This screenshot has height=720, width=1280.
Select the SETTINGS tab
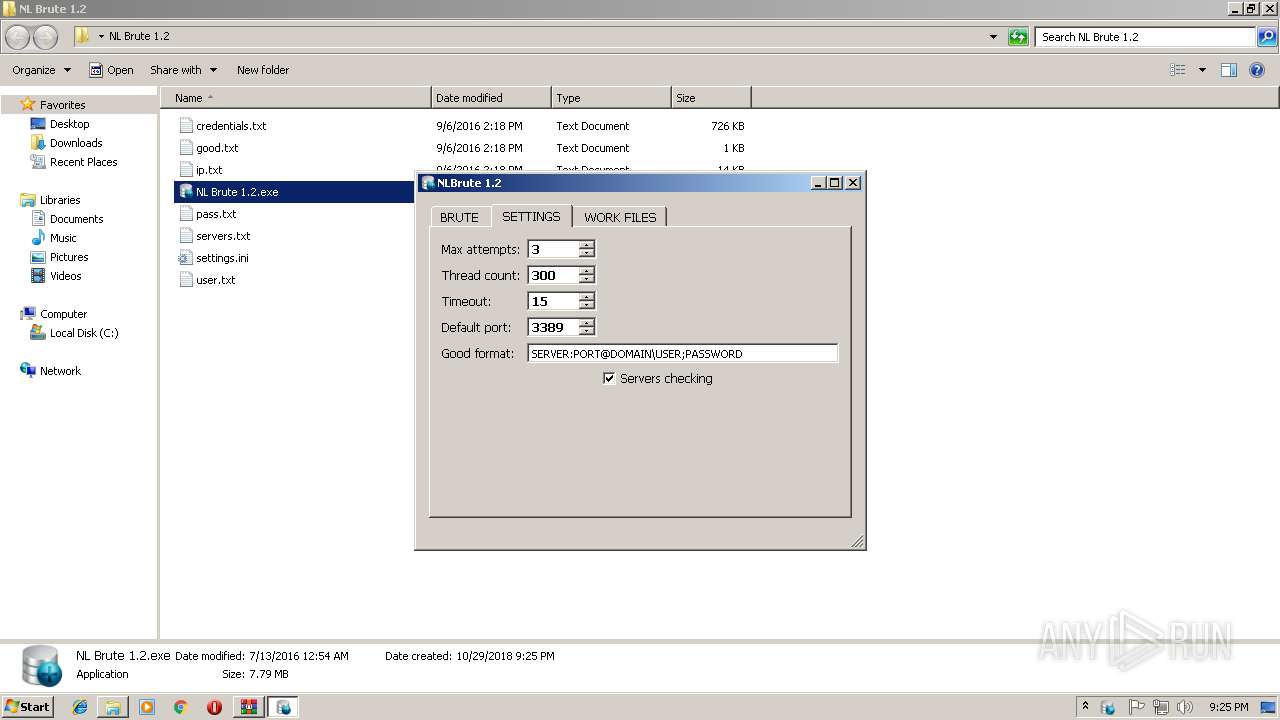(x=531, y=216)
